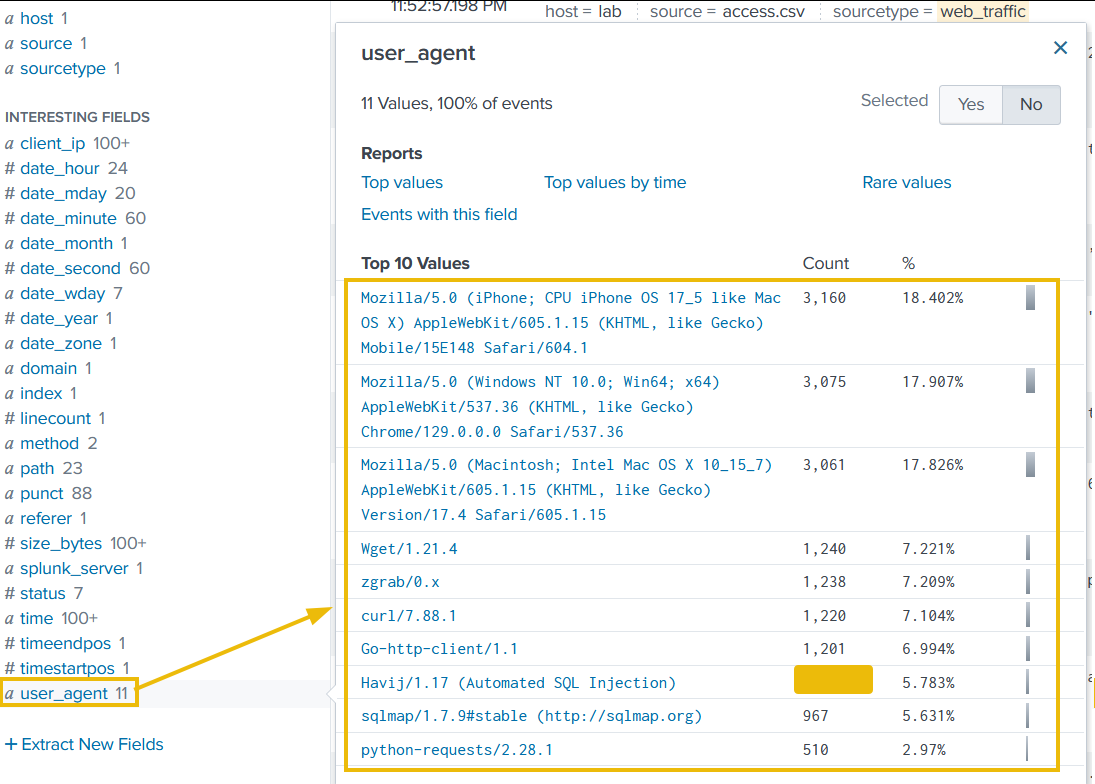This screenshot has width=1095, height=784.
Task: Expand the method field summary
Action: pos(52,443)
